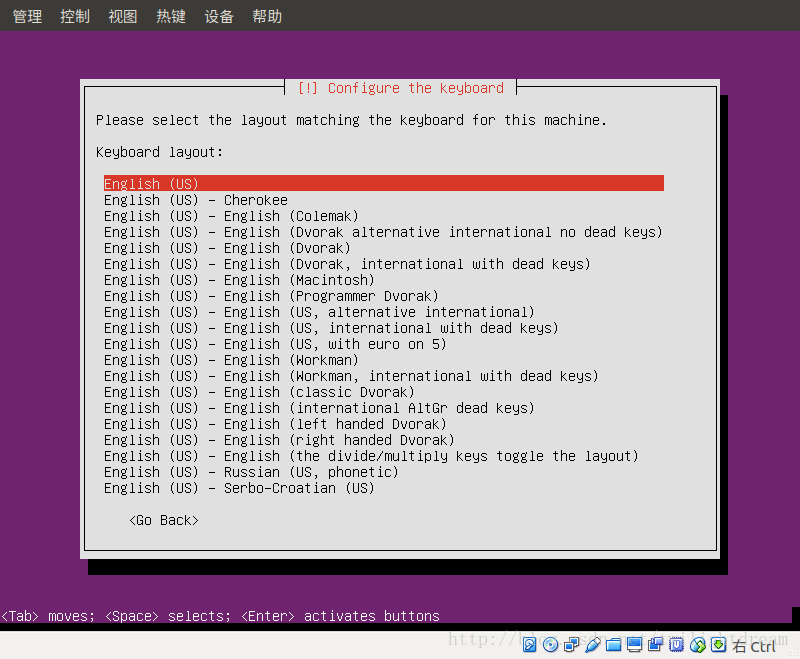
Task: Click the floppy disk status icon
Action: coord(571,645)
